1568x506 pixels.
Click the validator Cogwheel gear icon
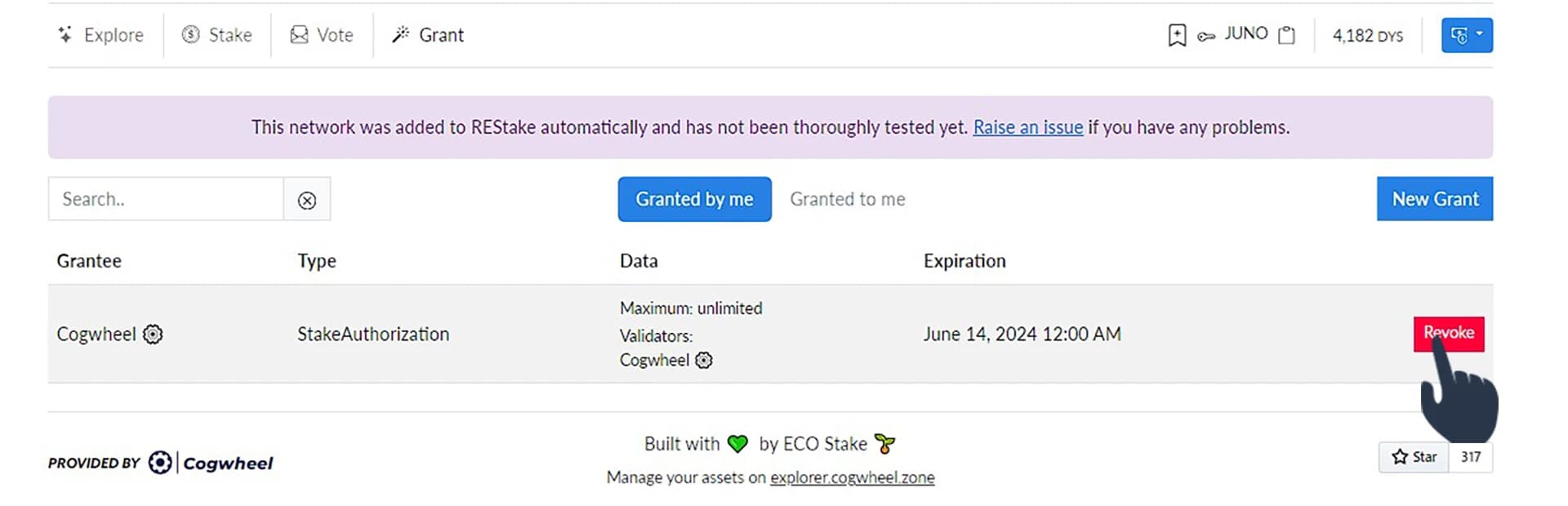pos(704,360)
